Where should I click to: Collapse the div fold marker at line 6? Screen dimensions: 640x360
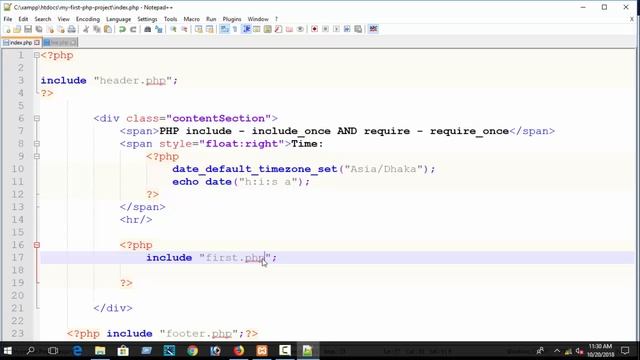[37, 118]
